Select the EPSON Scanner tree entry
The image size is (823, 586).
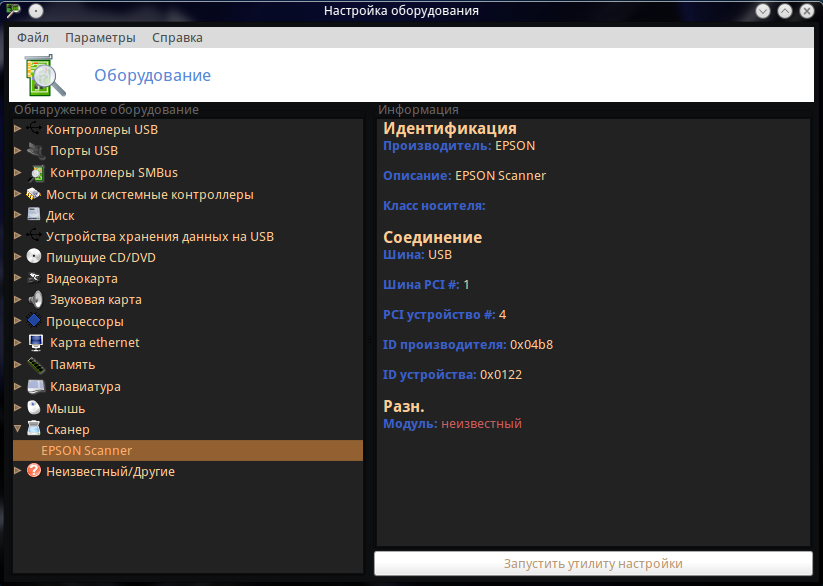click(188, 451)
